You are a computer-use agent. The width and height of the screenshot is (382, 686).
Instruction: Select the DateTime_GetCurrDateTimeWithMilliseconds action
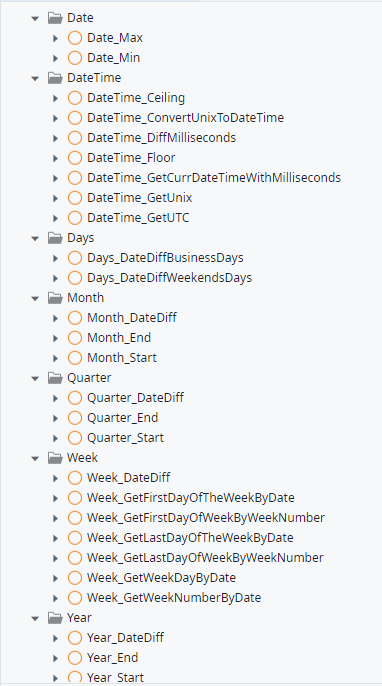(x=214, y=178)
